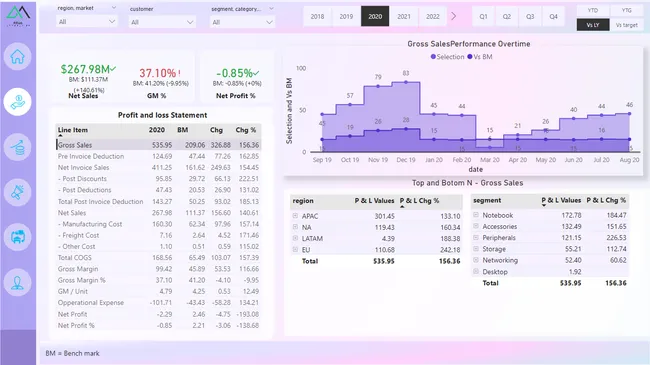This screenshot has height=365, width=650.
Task: Expand APAC region row
Action: tap(295, 216)
